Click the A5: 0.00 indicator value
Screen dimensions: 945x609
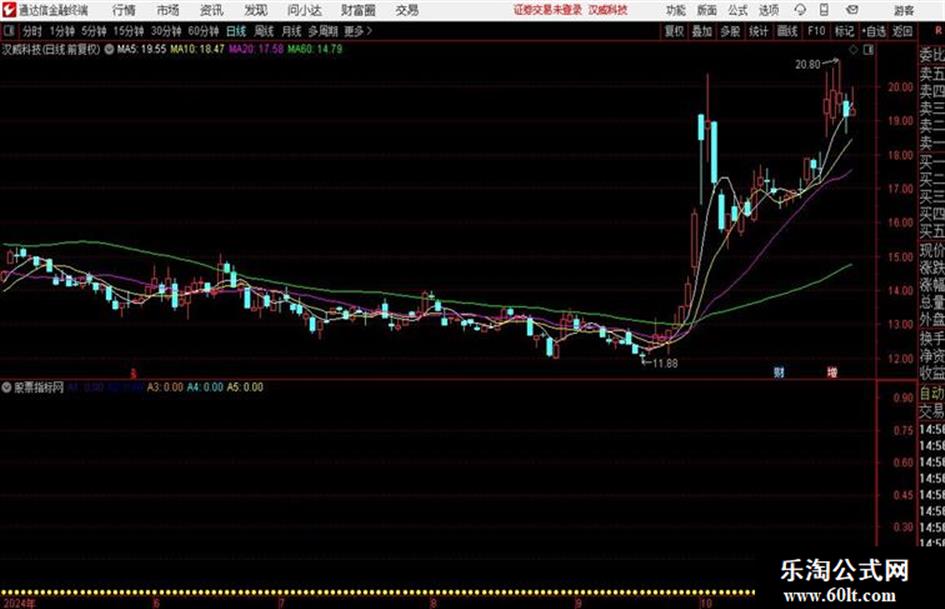pos(245,387)
